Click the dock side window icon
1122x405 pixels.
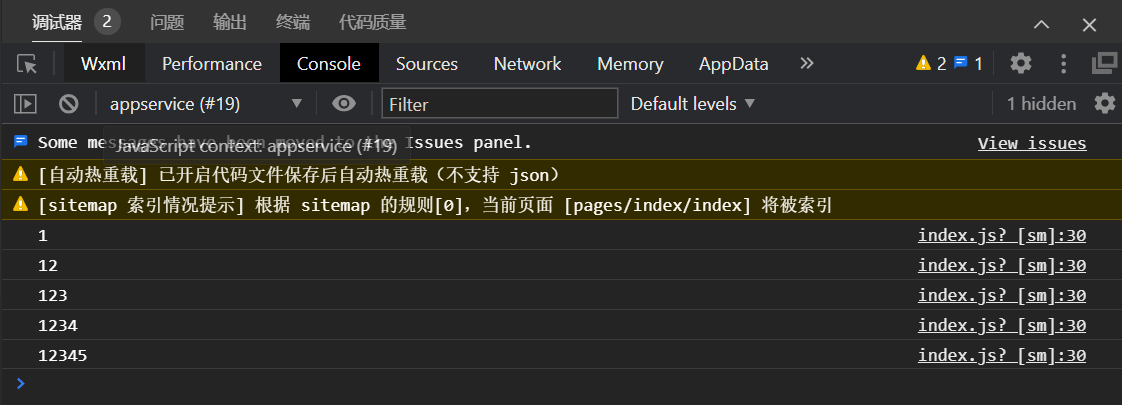click(x=1104, y=64)
